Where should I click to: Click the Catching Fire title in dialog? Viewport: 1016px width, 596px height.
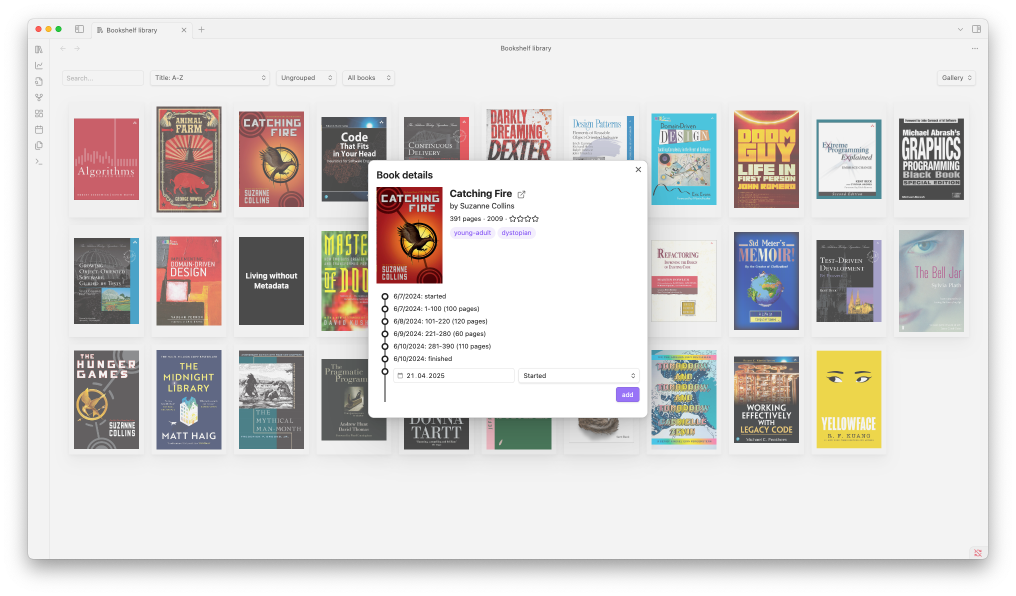click(481, 194)
